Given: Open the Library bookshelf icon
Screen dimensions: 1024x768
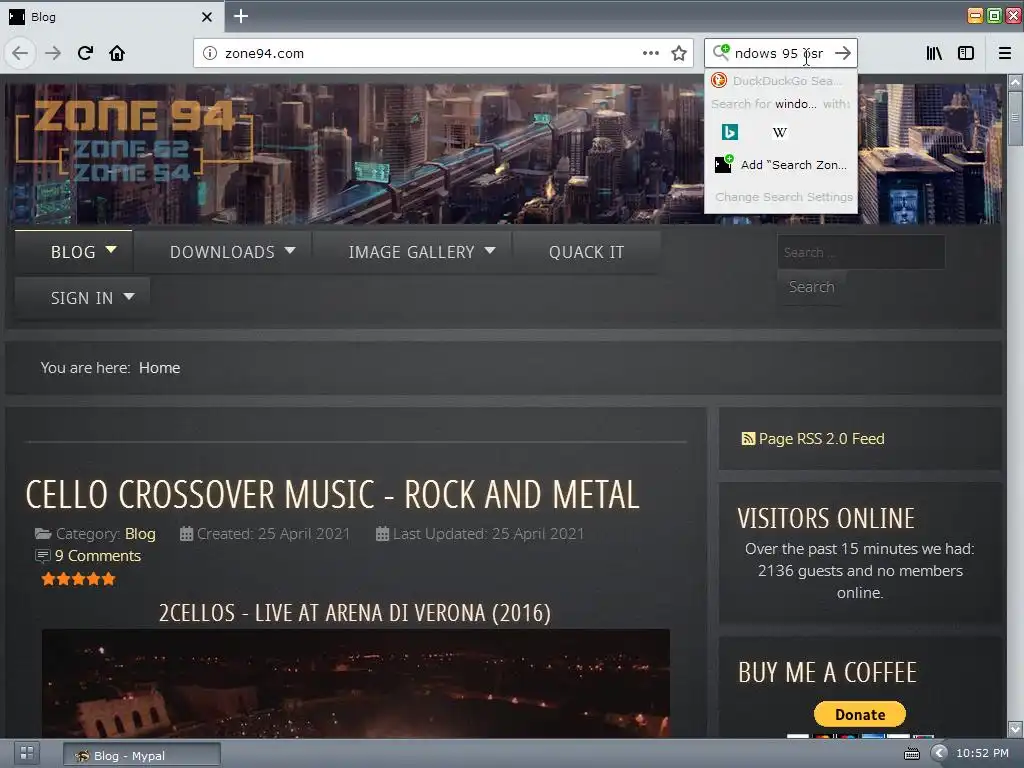Looking at the screenshot, I should click(934, 53).
